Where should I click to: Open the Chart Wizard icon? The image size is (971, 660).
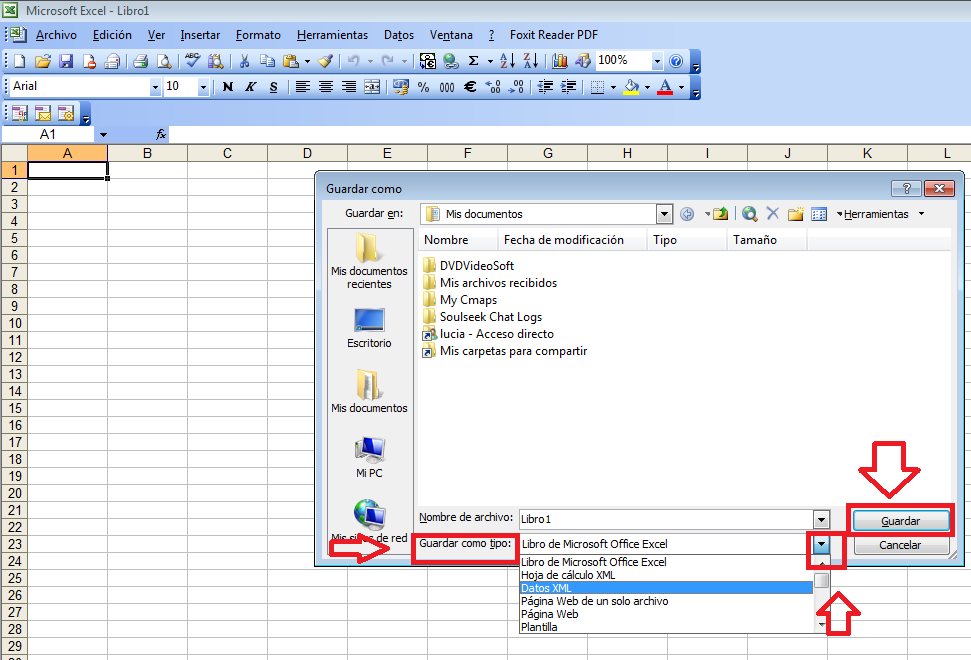pyautogui.click(x=560, y=61)
